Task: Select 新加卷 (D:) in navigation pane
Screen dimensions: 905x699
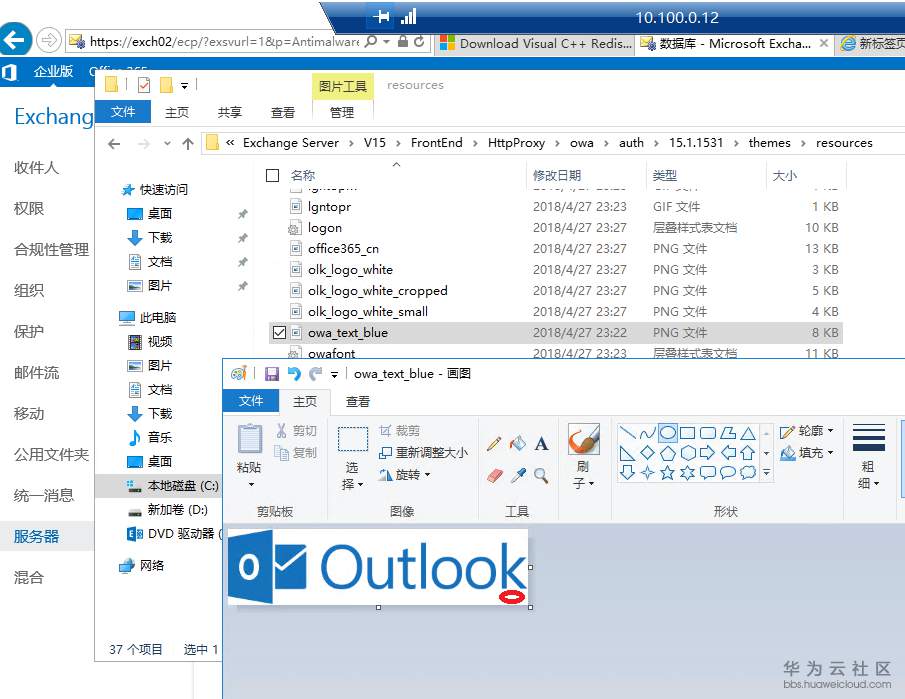Action: [x=167, y=510]
